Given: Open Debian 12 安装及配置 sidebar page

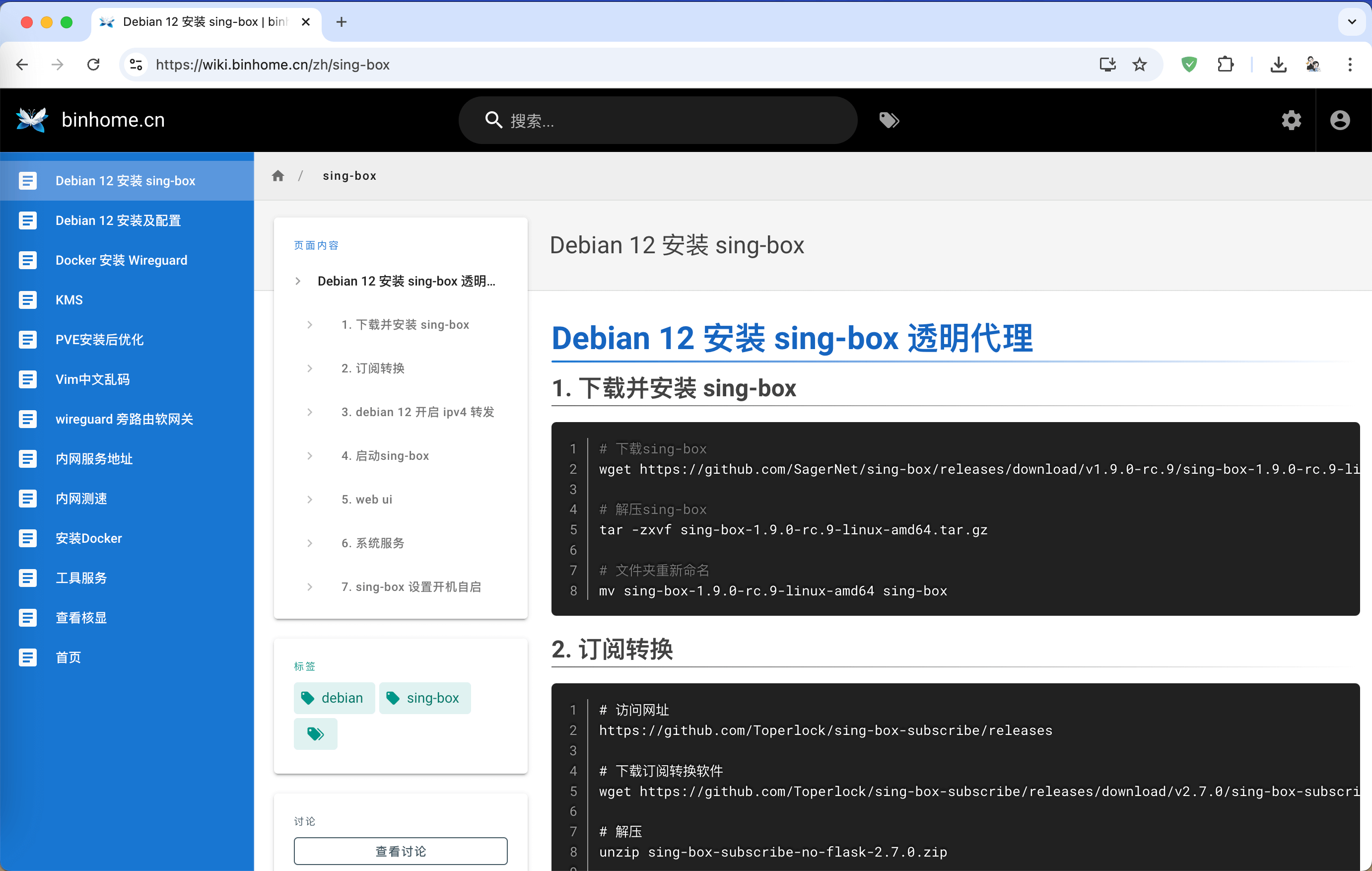Looking at the screenshot, I should [x=127, y=220].
